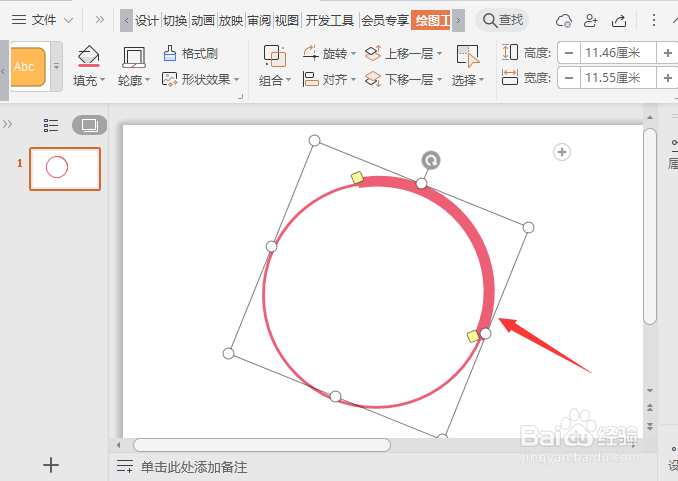Open the File (文件) menu
Screen dimensions: 678x481
[42, 20]
